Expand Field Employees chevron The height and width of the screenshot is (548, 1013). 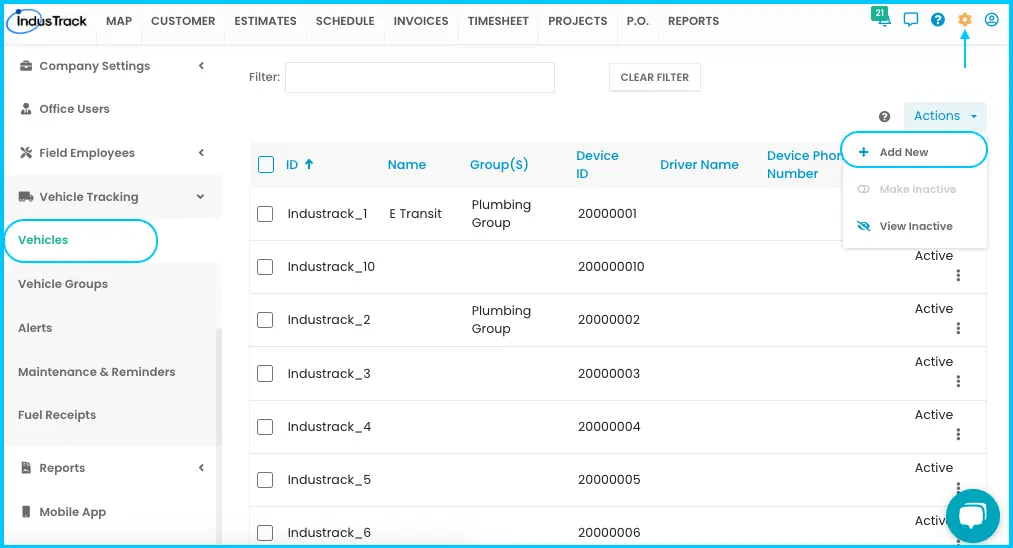pyautogui.click(x=202, y=153)
